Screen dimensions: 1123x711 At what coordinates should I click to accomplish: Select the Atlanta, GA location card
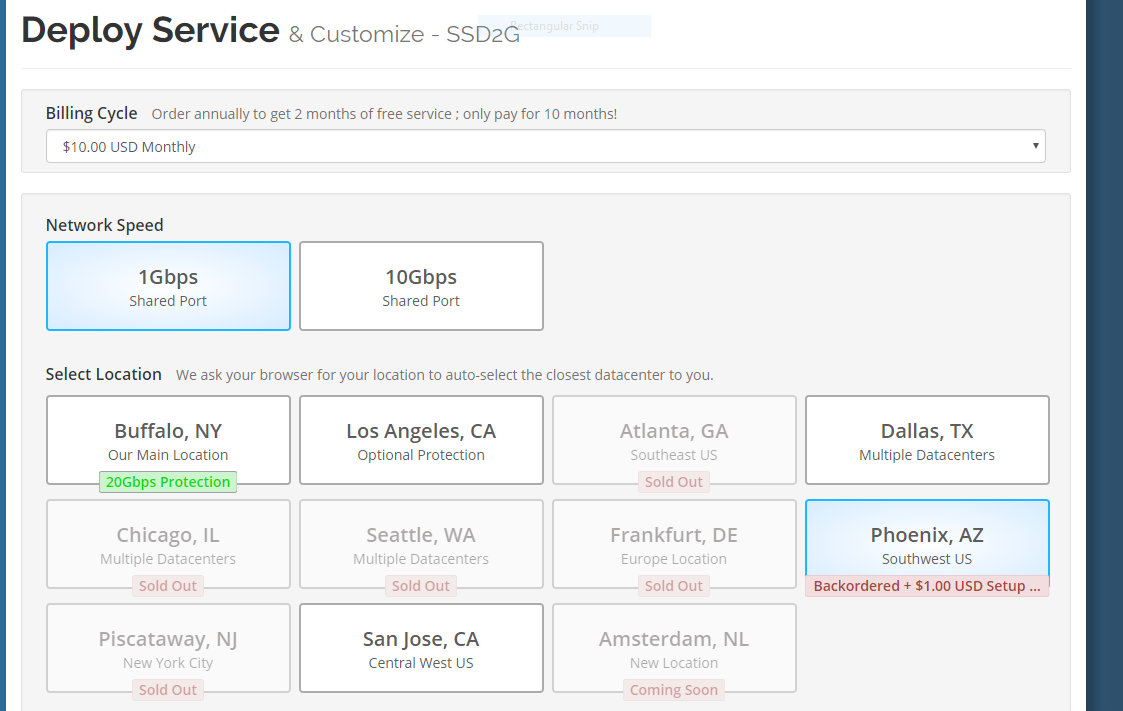point(674,438)
